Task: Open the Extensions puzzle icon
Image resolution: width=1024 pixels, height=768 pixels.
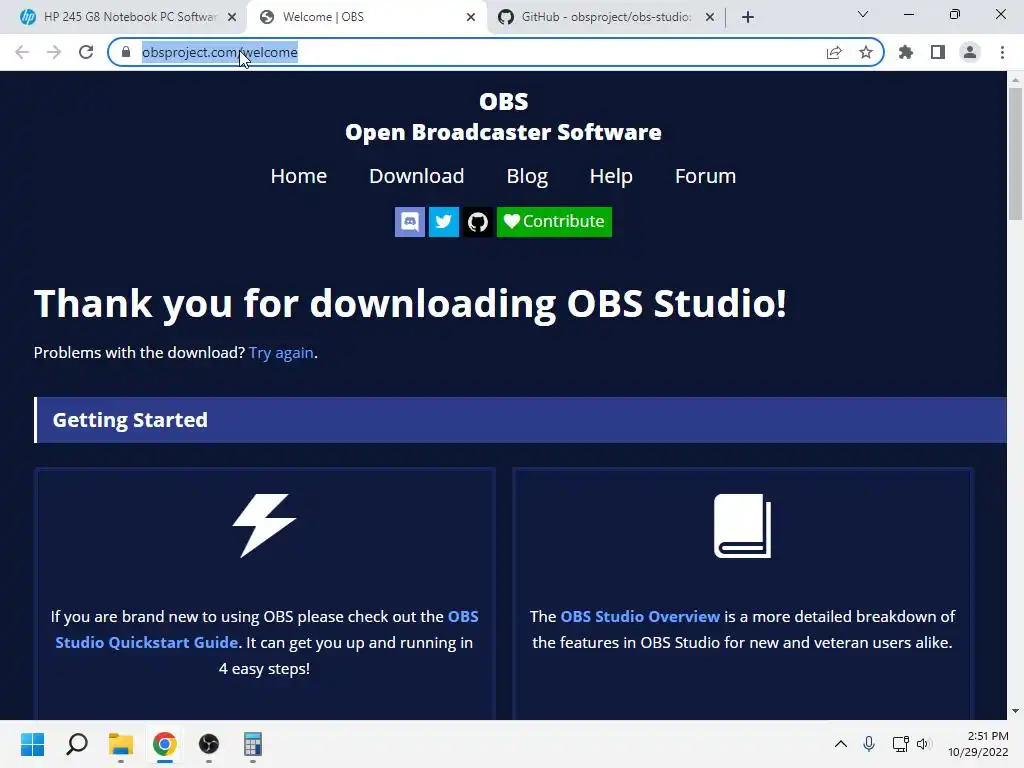Action: [x=906, y=52]
